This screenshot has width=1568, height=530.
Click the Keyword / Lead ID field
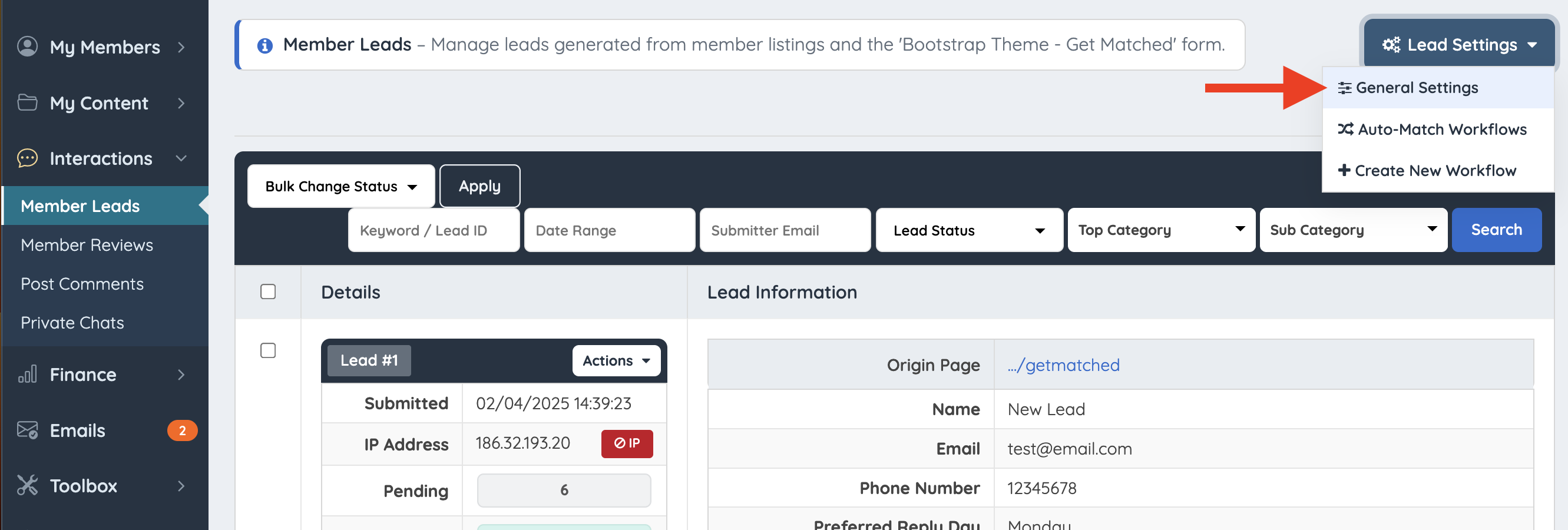(x=434, y=230)
